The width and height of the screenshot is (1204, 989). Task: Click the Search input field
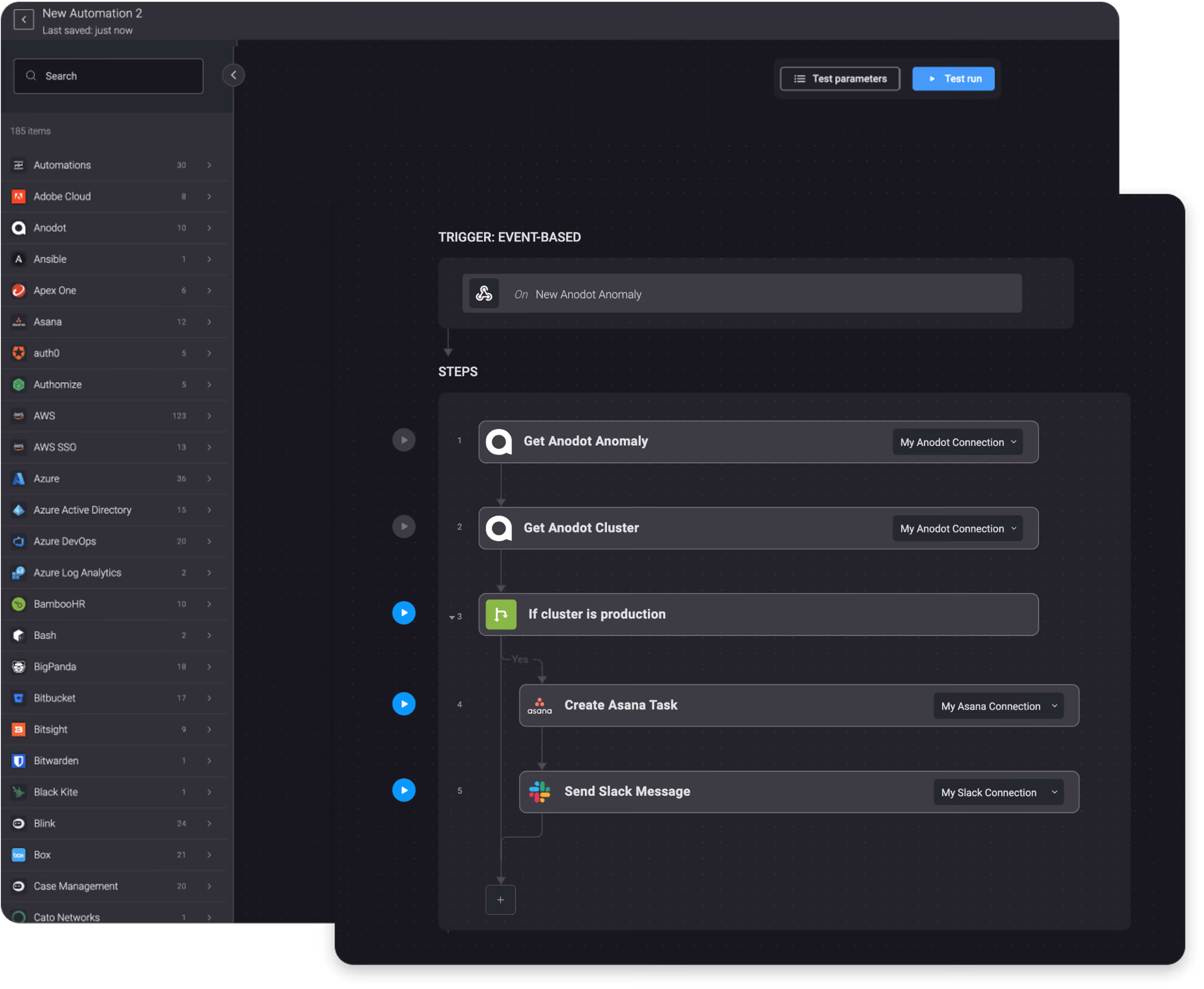[x=108, y=76]
